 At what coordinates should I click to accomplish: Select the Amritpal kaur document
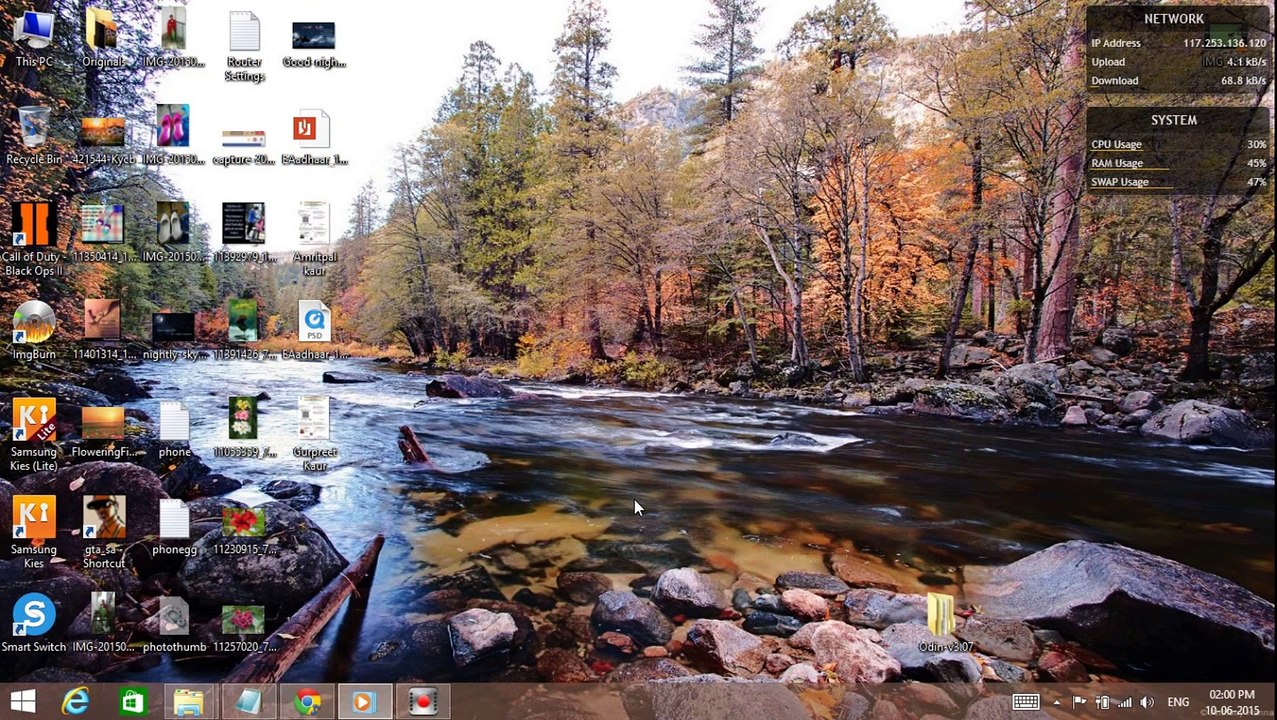314,240
